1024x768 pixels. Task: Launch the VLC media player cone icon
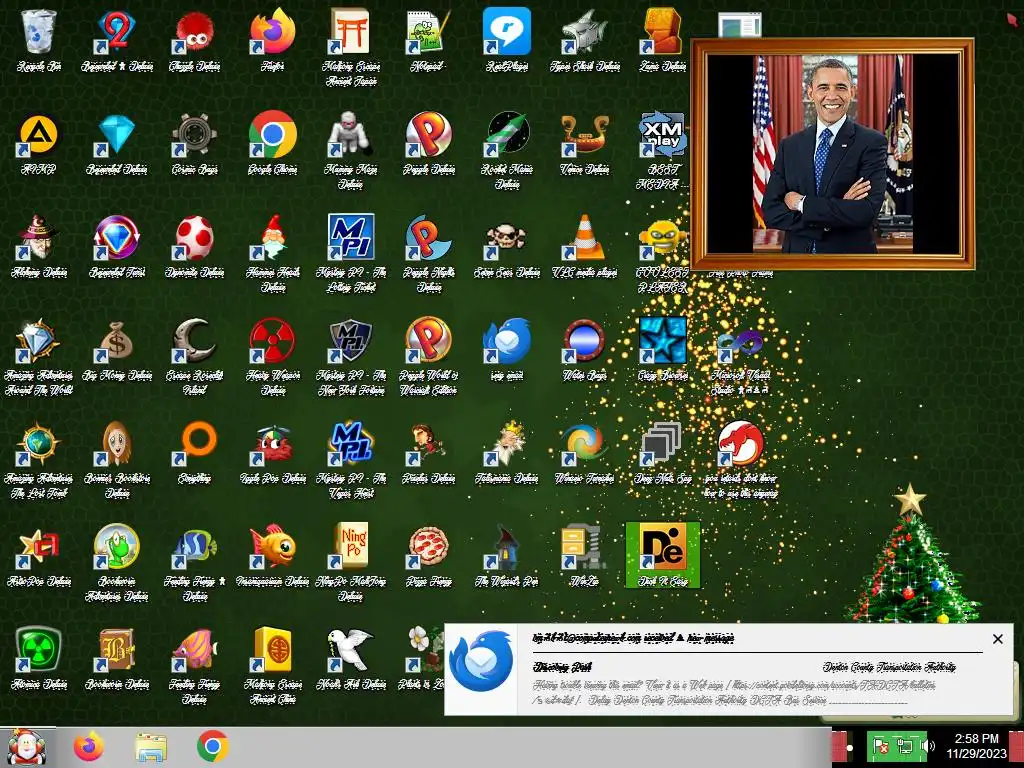coord(584,238)
